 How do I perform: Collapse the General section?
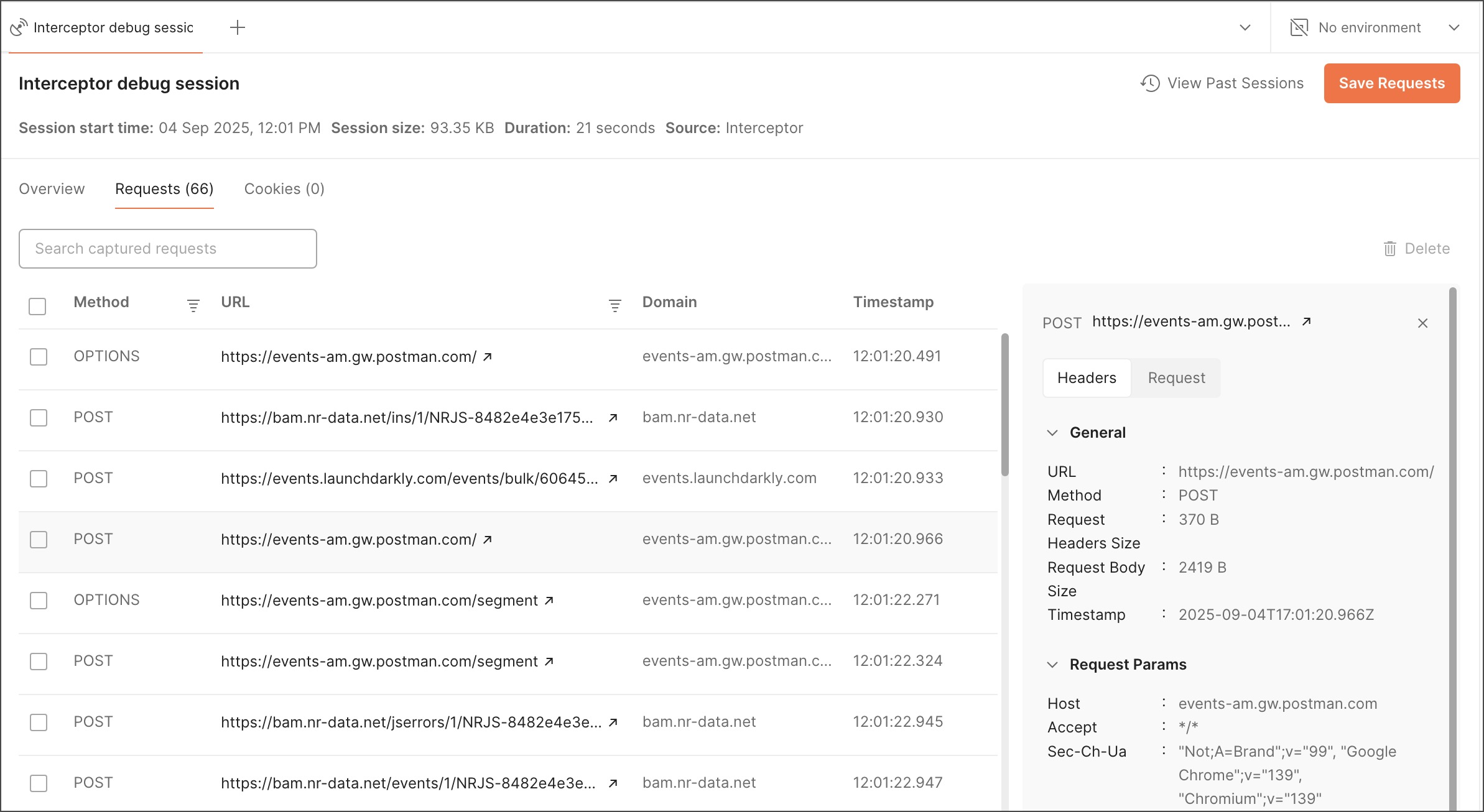[x=1052, y=433]
